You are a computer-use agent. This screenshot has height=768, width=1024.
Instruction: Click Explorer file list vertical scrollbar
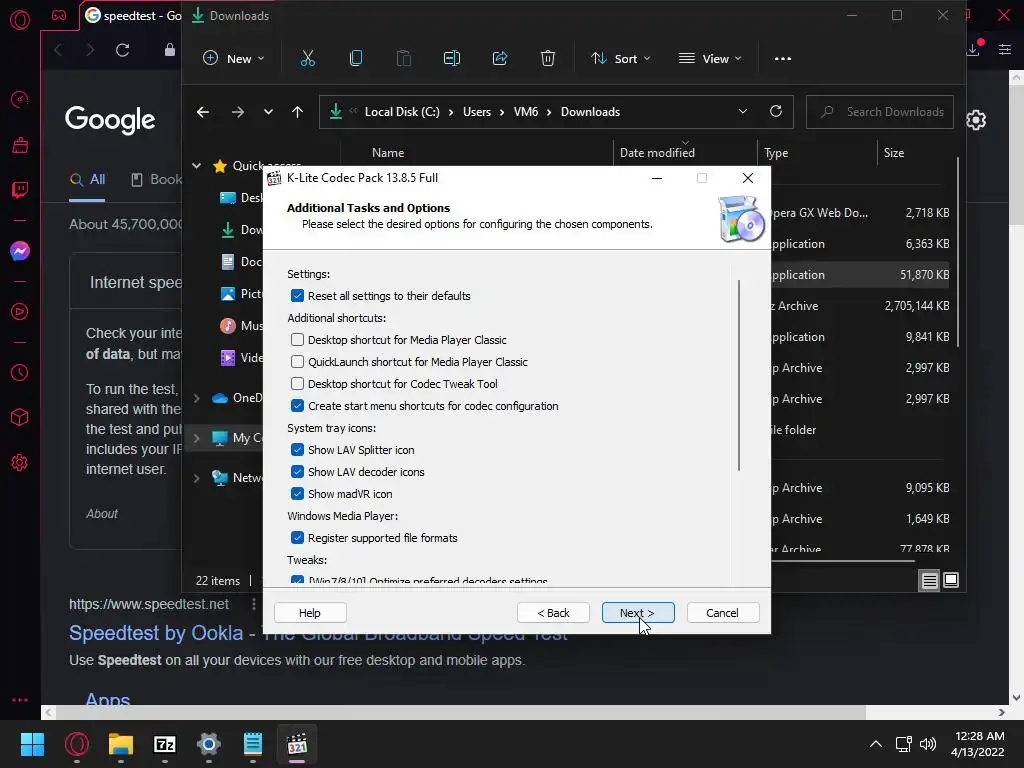(x=958, y=252)
